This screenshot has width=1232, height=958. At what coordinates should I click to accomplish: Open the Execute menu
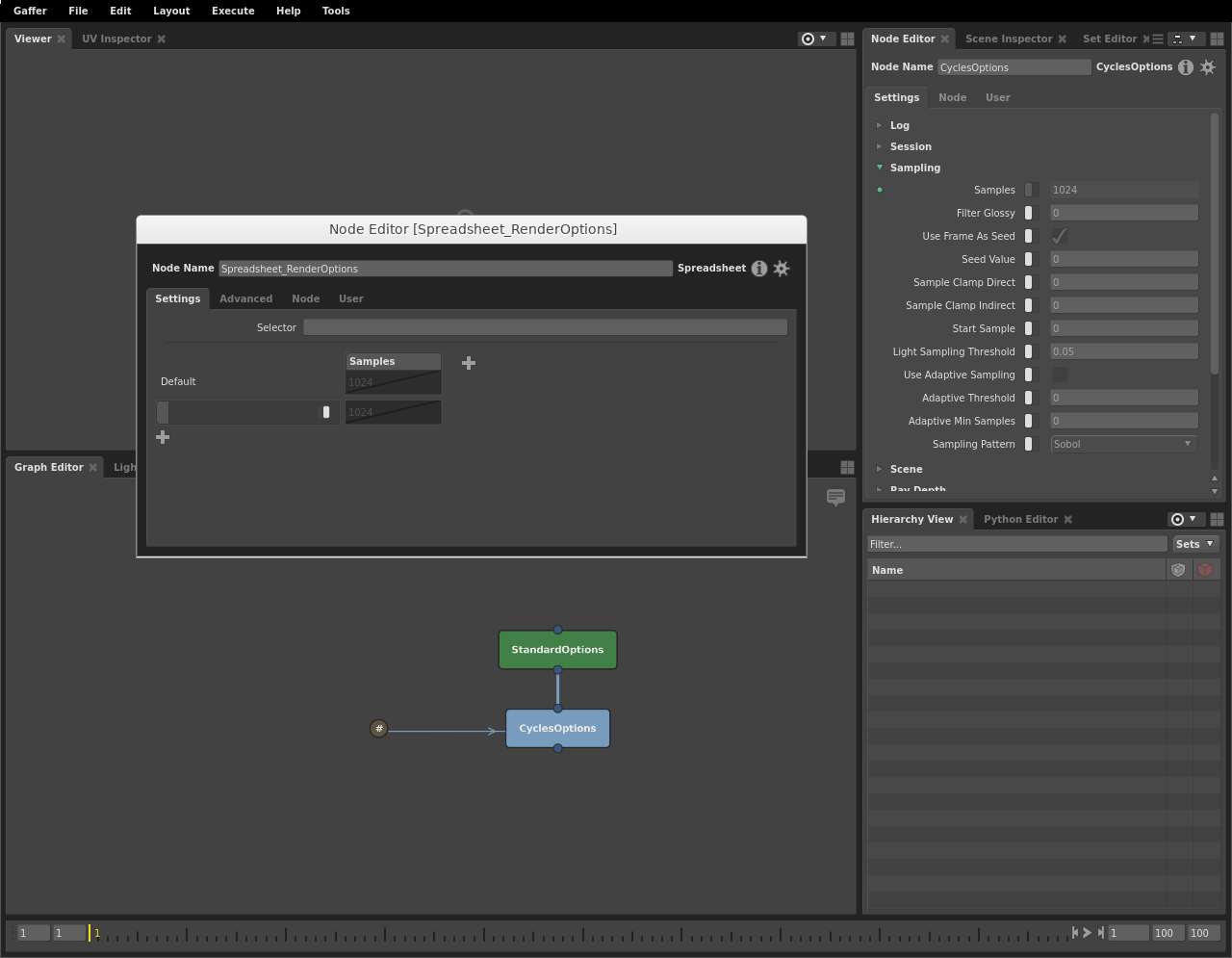(x=233, y=11)
